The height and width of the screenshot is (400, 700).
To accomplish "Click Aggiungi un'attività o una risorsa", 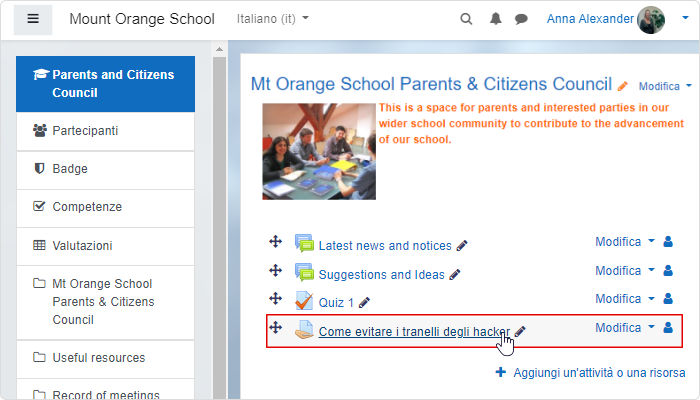I will (590, 373).
